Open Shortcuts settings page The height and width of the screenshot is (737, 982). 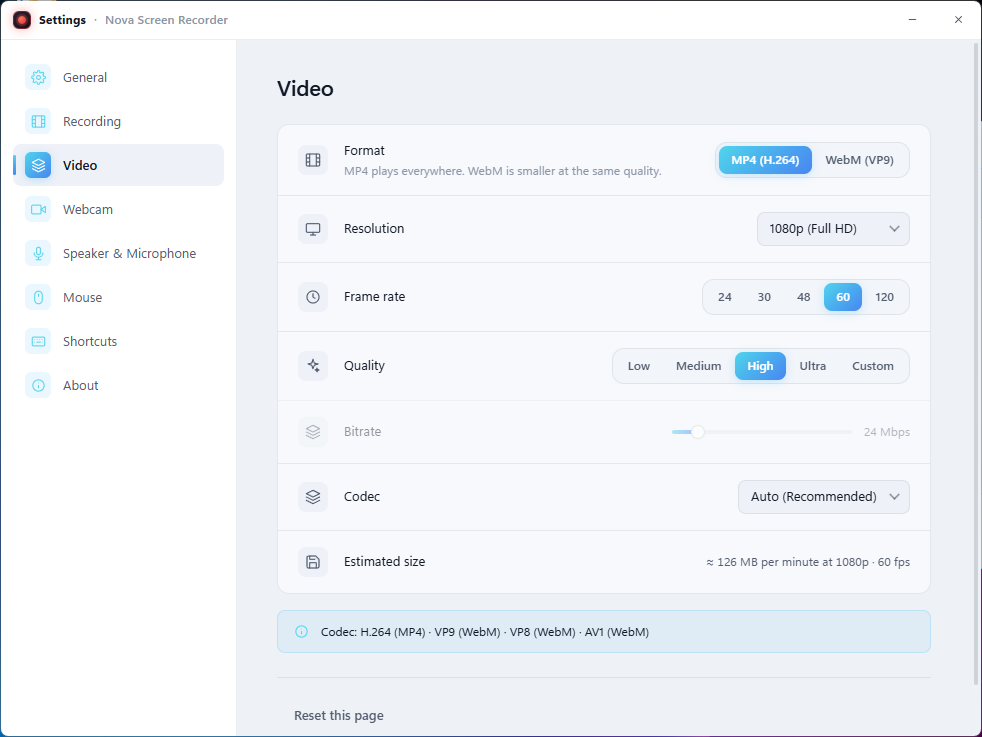click(x=118, y=341)
